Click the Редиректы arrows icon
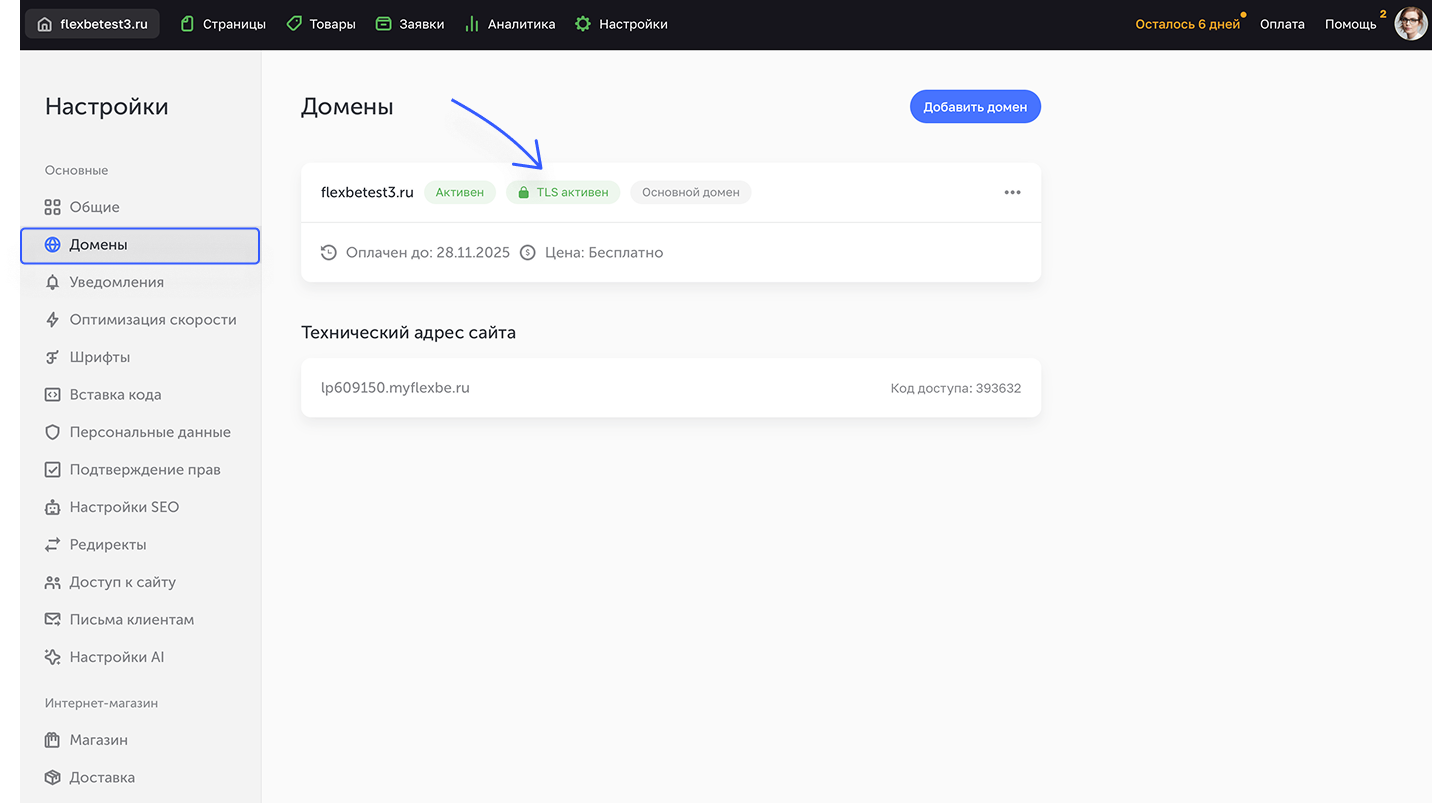 pyautogui.click(x=51, y=544)
